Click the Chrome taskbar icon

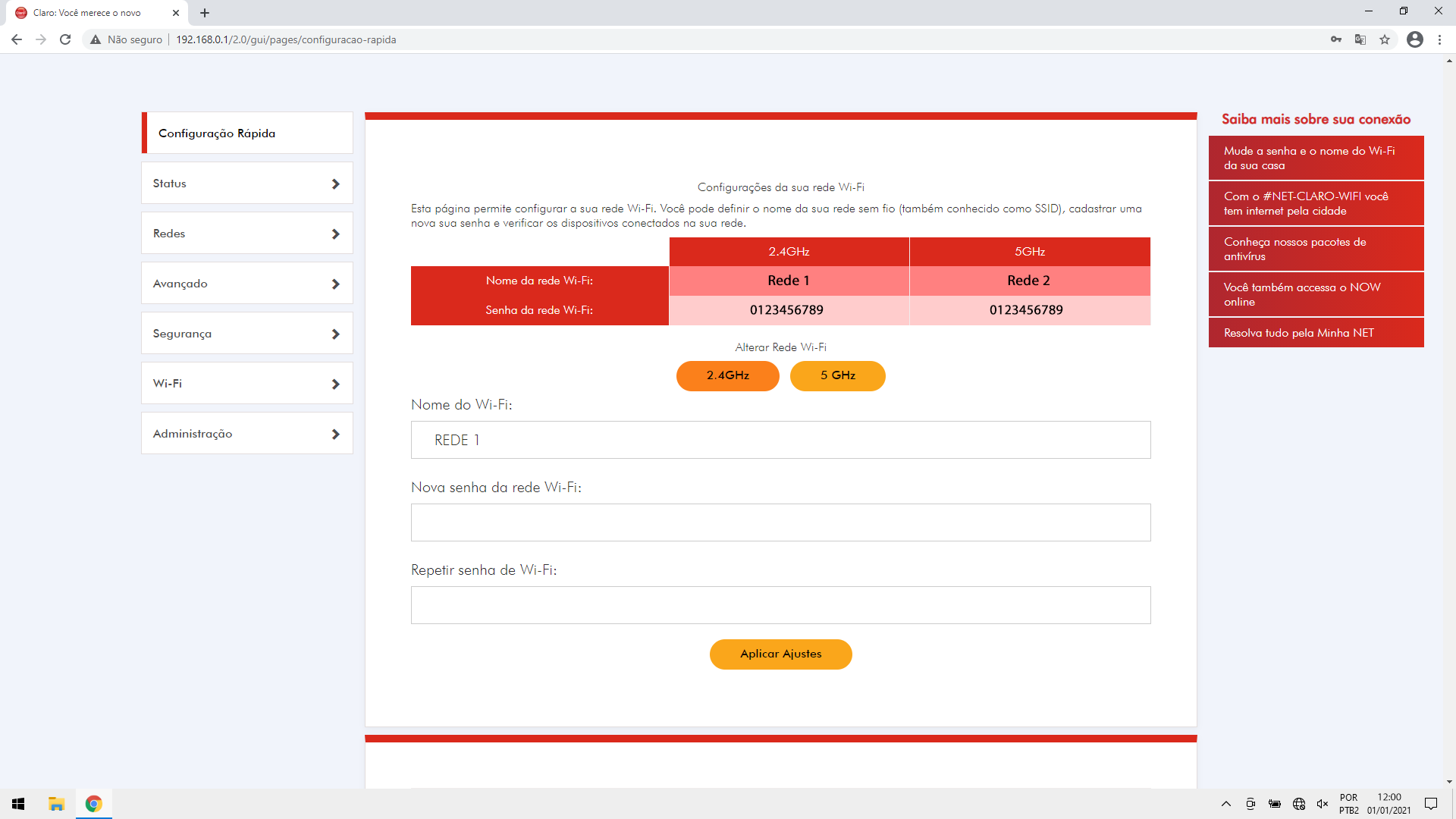[x=94, y=804]
